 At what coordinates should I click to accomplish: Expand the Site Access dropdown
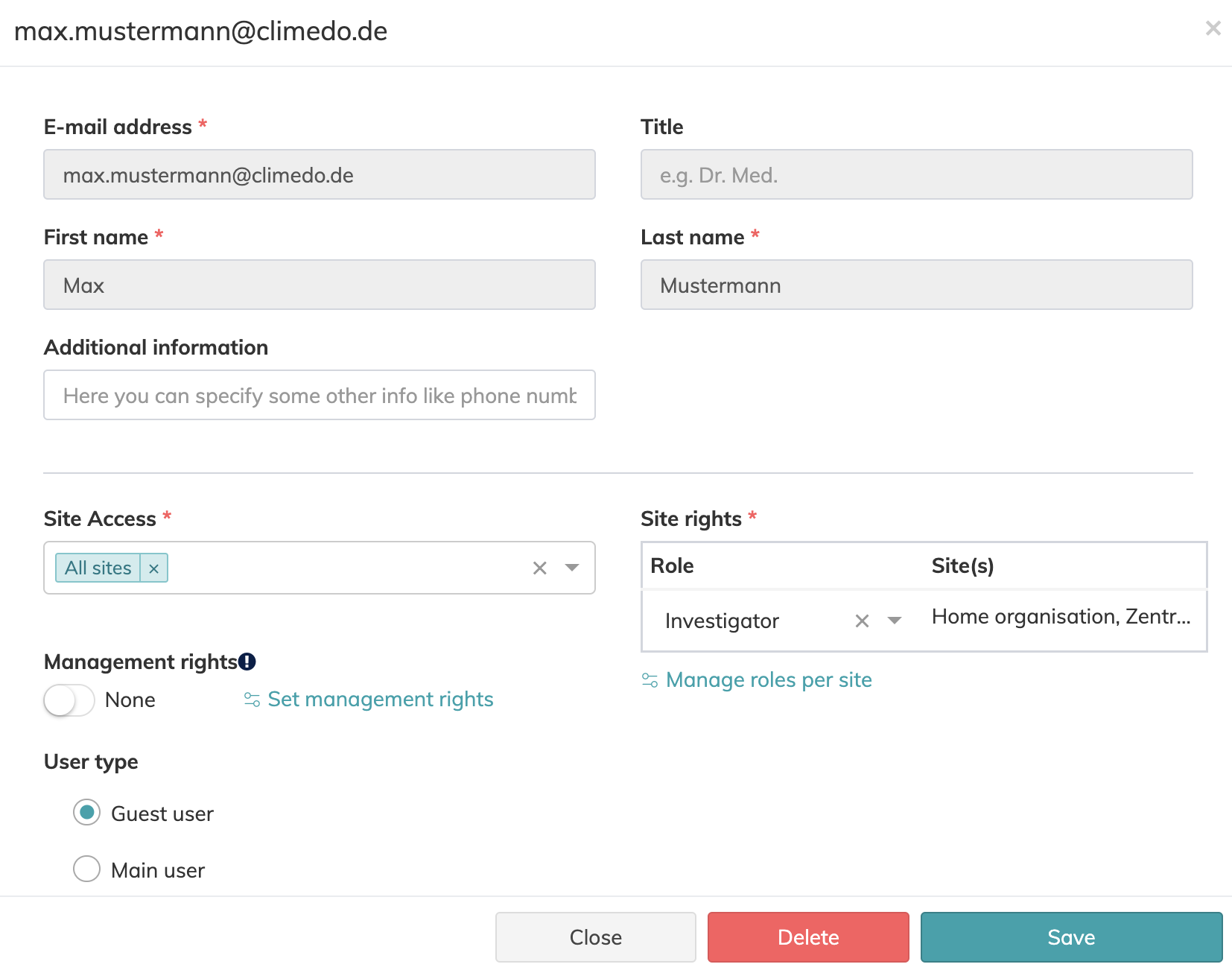tap(572, 568)
